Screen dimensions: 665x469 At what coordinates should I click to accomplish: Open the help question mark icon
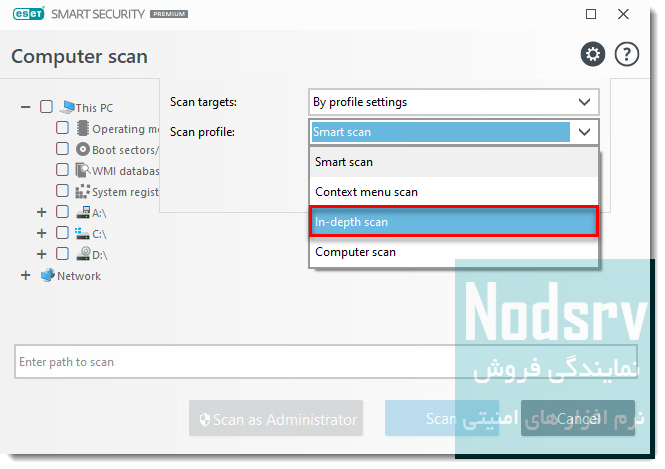(x=626, y=54)
